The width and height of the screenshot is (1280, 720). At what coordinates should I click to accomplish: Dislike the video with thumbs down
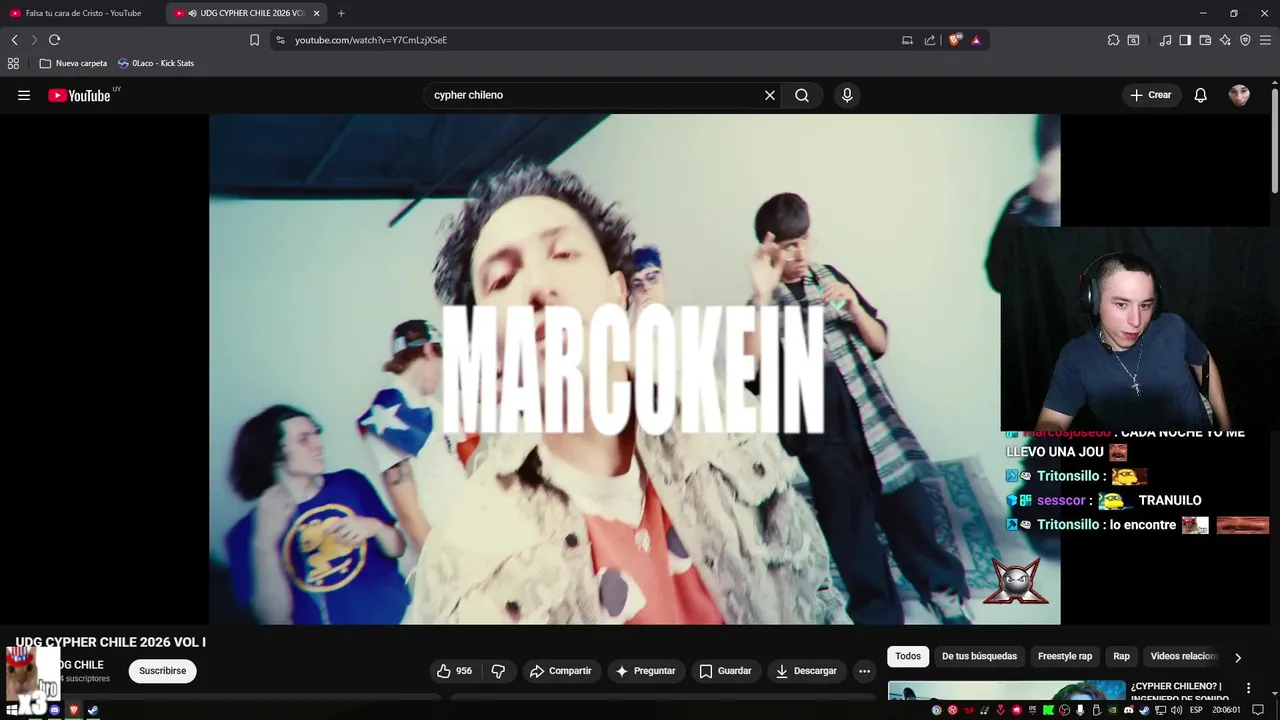click(498, 671)
